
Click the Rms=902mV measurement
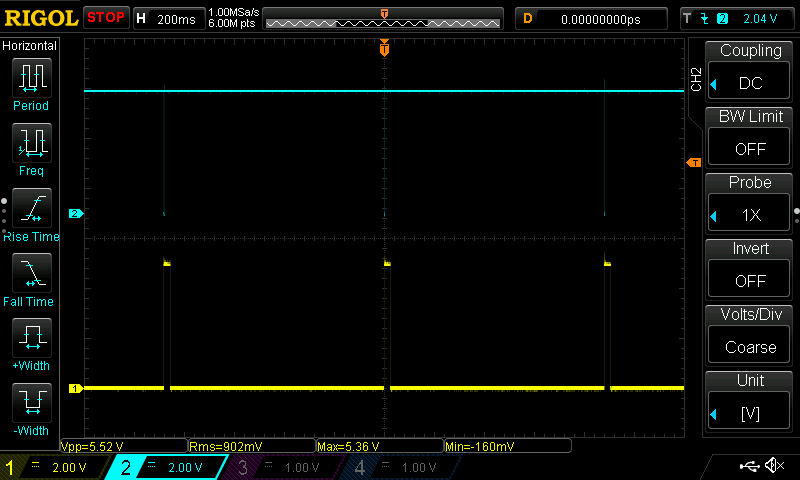click(252, 446)
